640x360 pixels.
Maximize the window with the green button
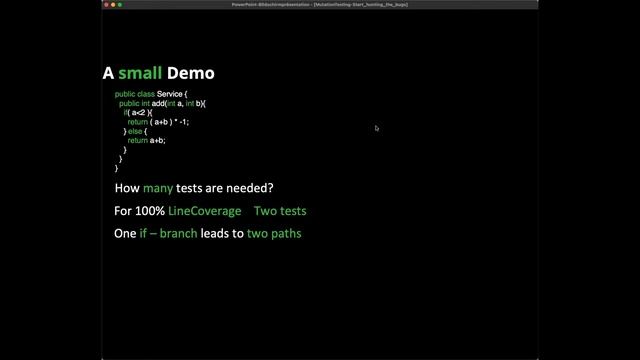point(120,4)
